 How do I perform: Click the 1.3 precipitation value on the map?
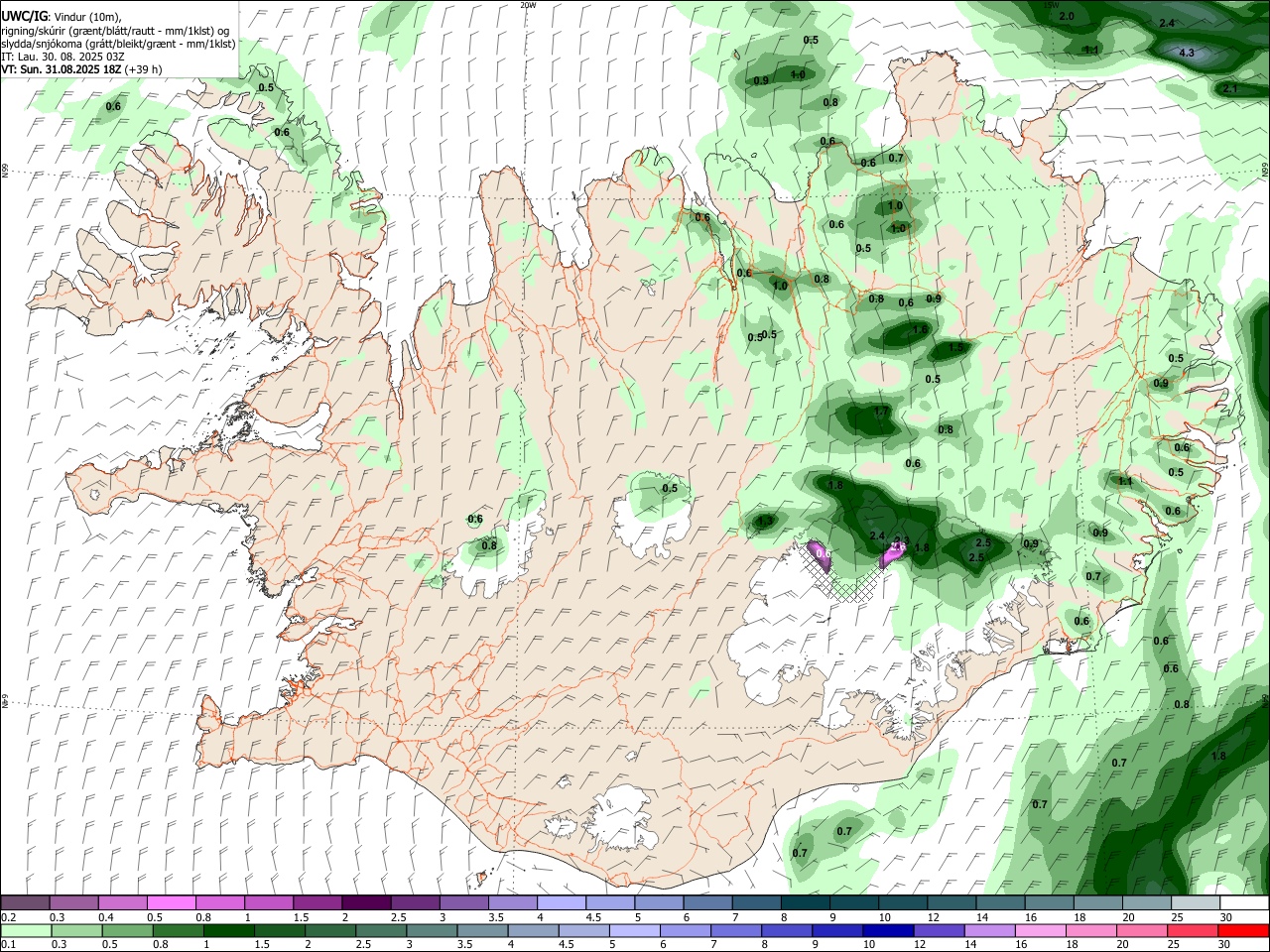pyautogui.click(x=765, y=521)
